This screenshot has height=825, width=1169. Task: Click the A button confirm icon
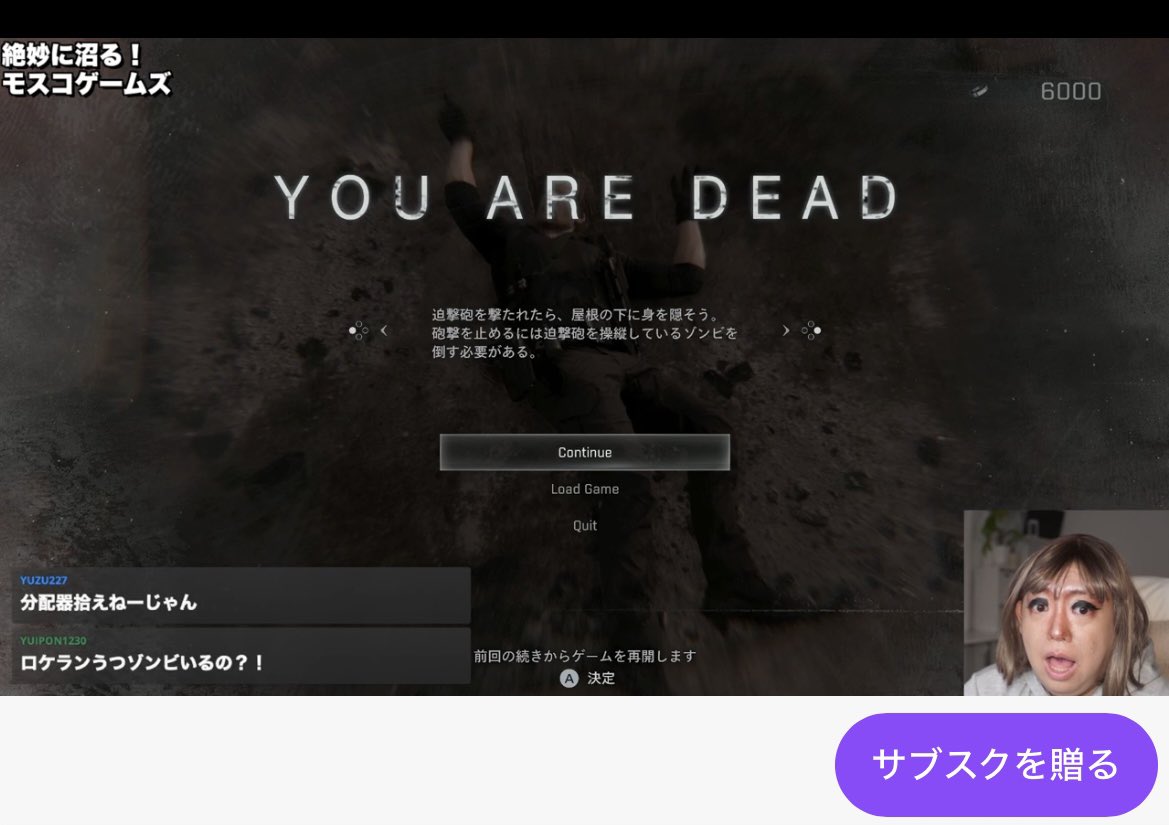569,678
